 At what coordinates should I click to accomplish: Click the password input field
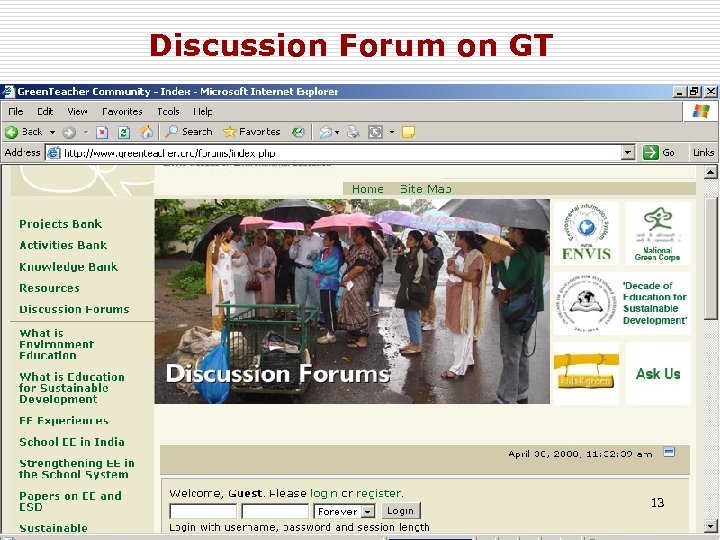pos(275,511)
